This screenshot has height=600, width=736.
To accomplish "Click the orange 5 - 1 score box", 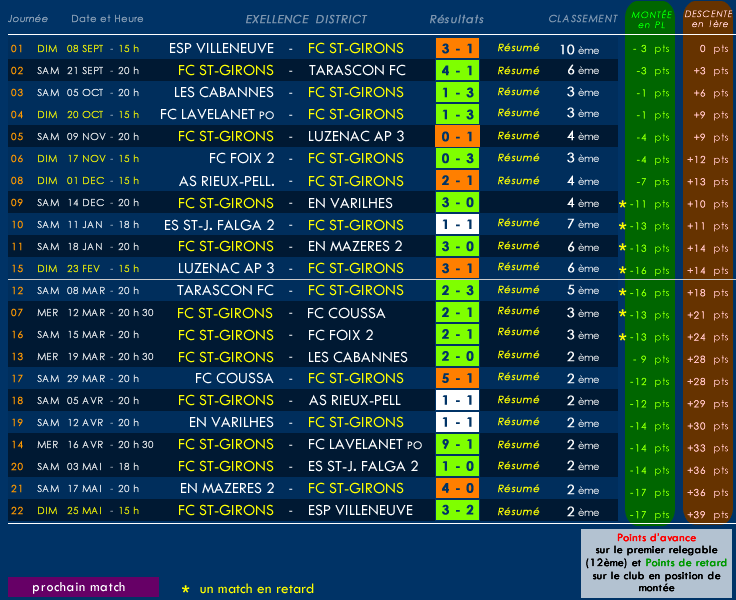I will [x=457, y=378].
